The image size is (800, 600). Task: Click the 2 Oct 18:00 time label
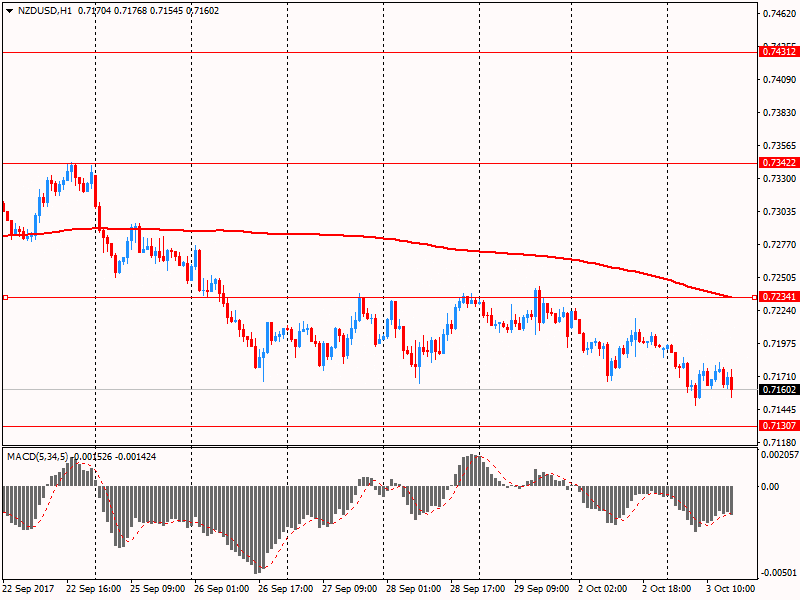pyautogui.click(x=666, y=588)
